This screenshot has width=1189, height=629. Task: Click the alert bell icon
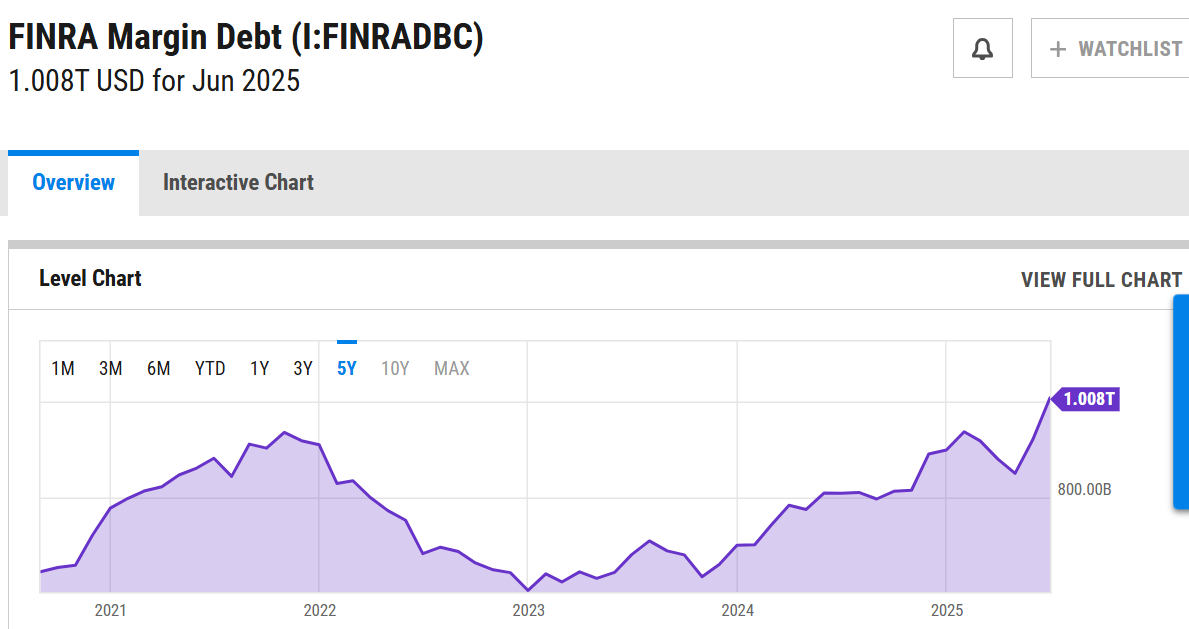(983, 49)
